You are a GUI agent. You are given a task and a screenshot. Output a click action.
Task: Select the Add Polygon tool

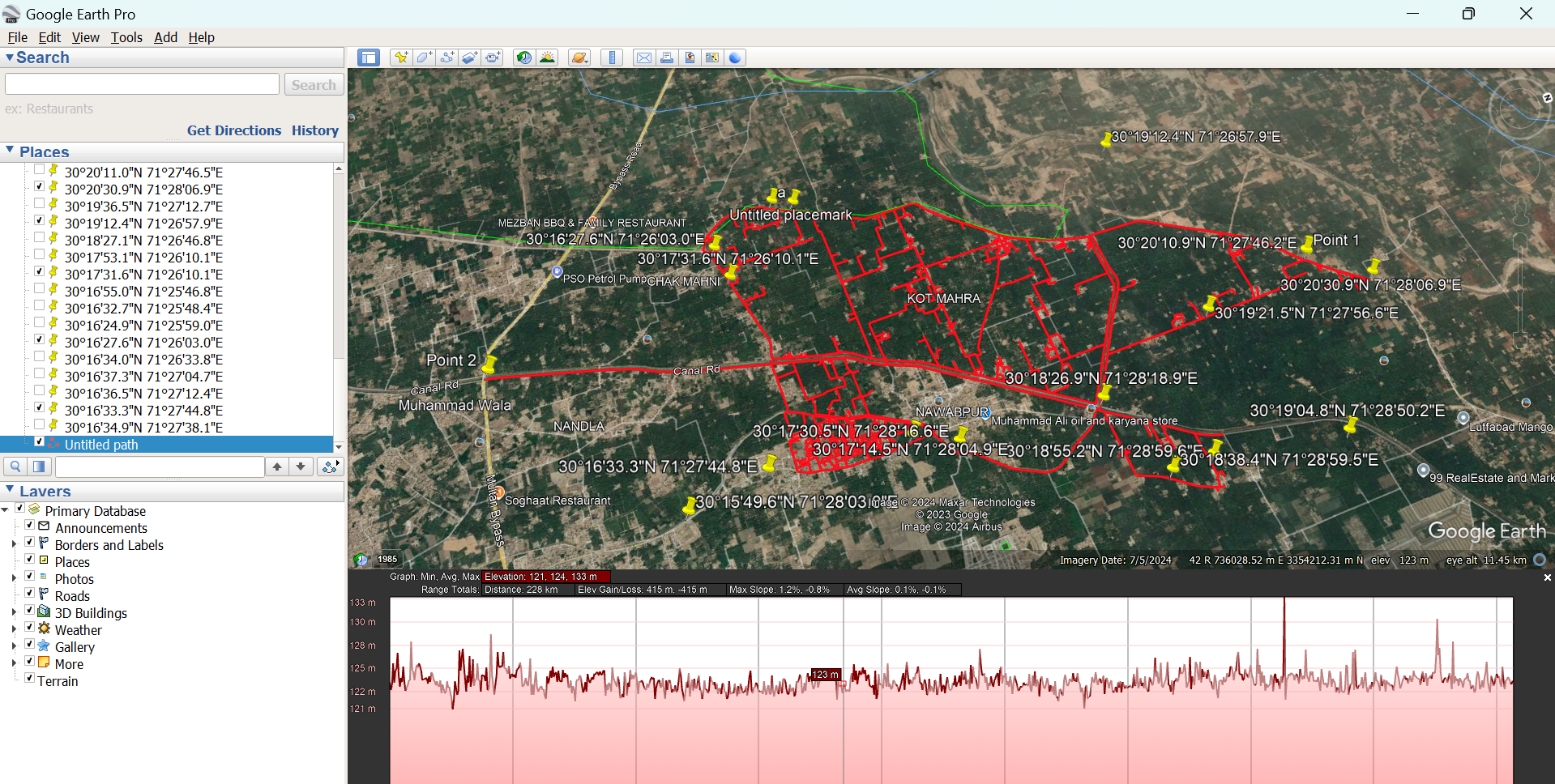click(424, 58)
